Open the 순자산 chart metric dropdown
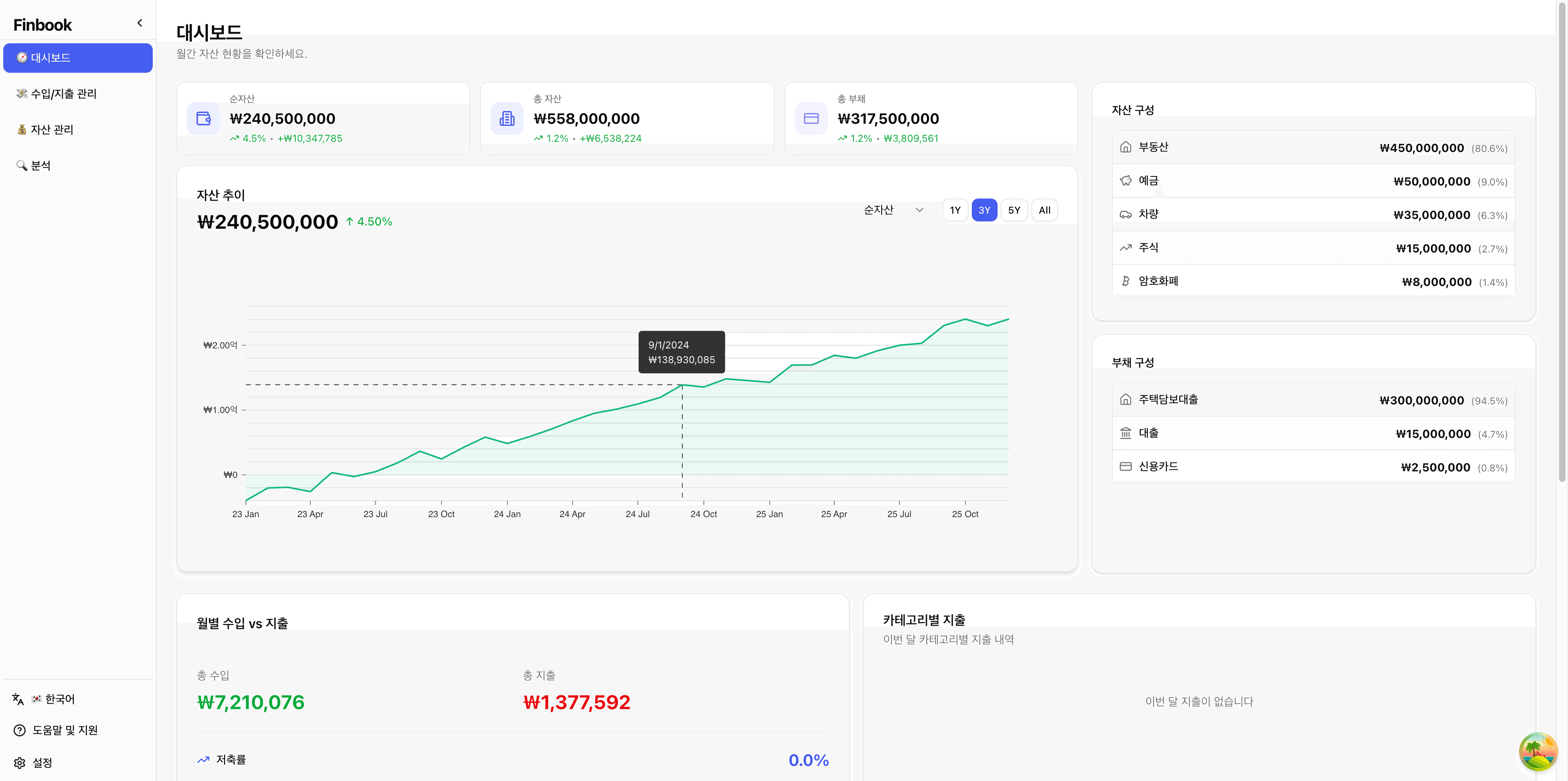 893,210
